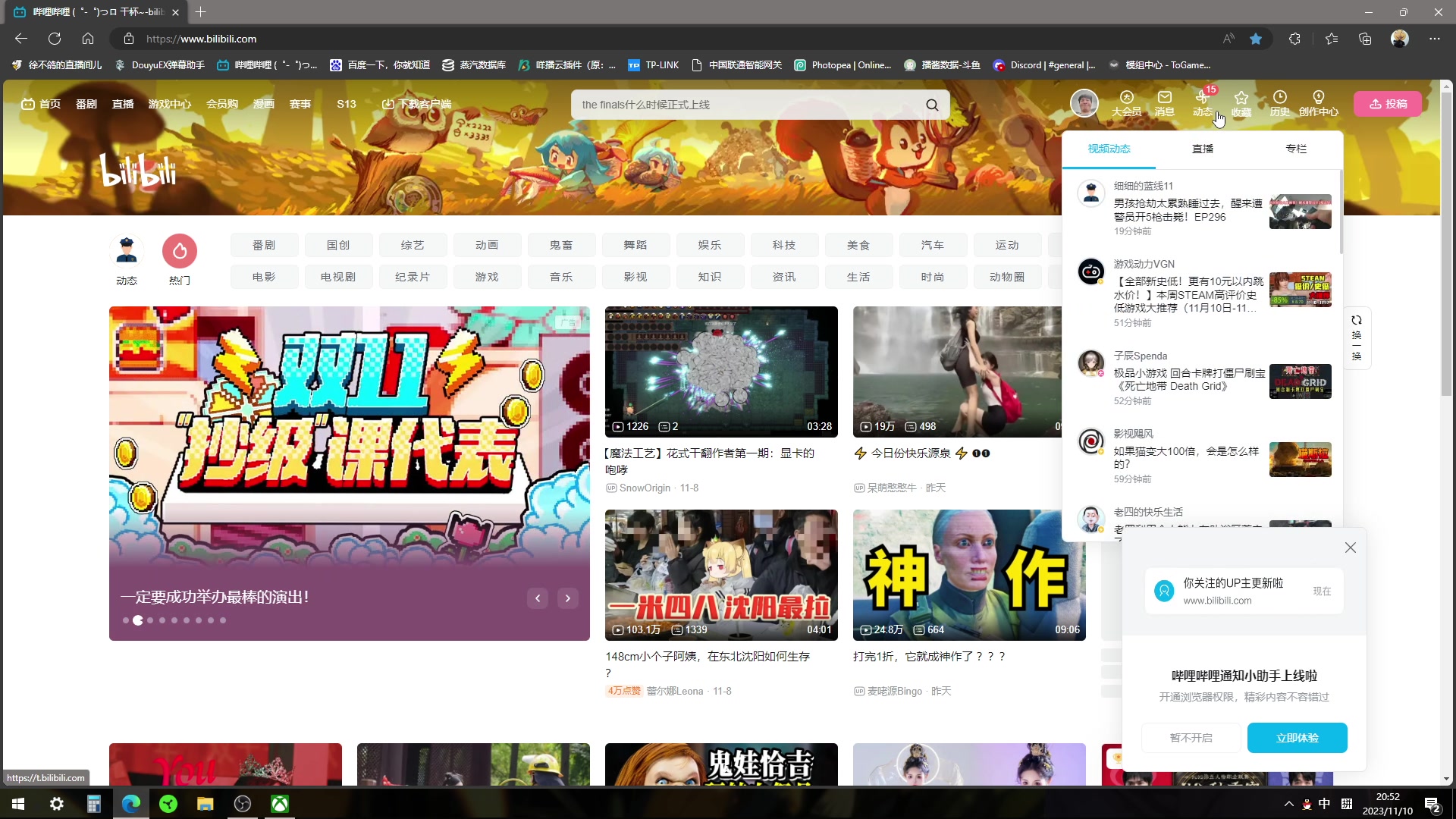Open the Xbox app from the taskbar
Screen dimensions: 1456x819
point(280,804)
